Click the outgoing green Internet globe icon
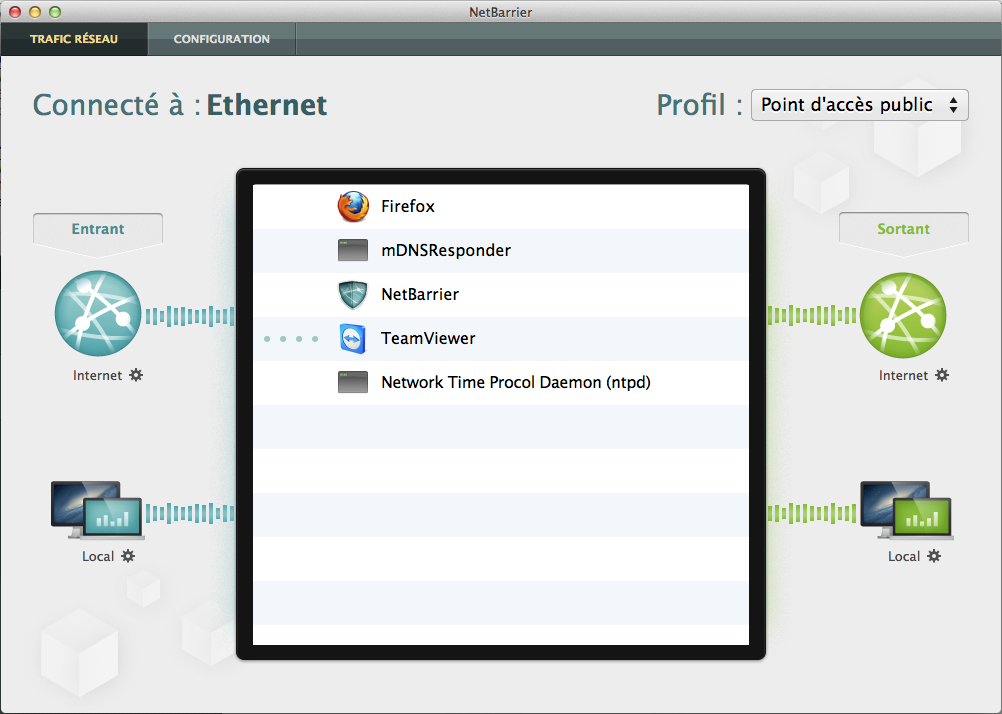The width and height of the screenshot is (1002, 714). tap(903, 314)
